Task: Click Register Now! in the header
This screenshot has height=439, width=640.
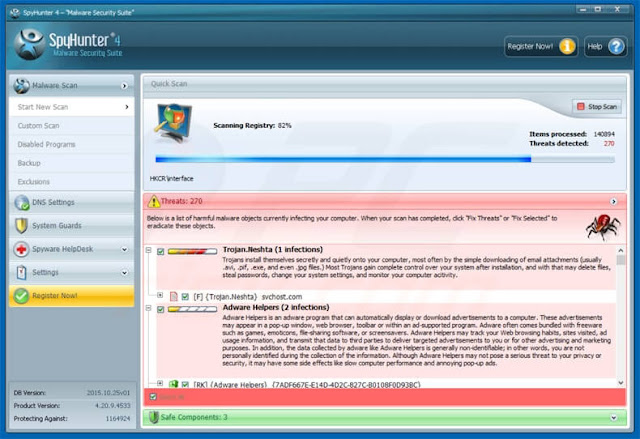Action: pos(541,47)
